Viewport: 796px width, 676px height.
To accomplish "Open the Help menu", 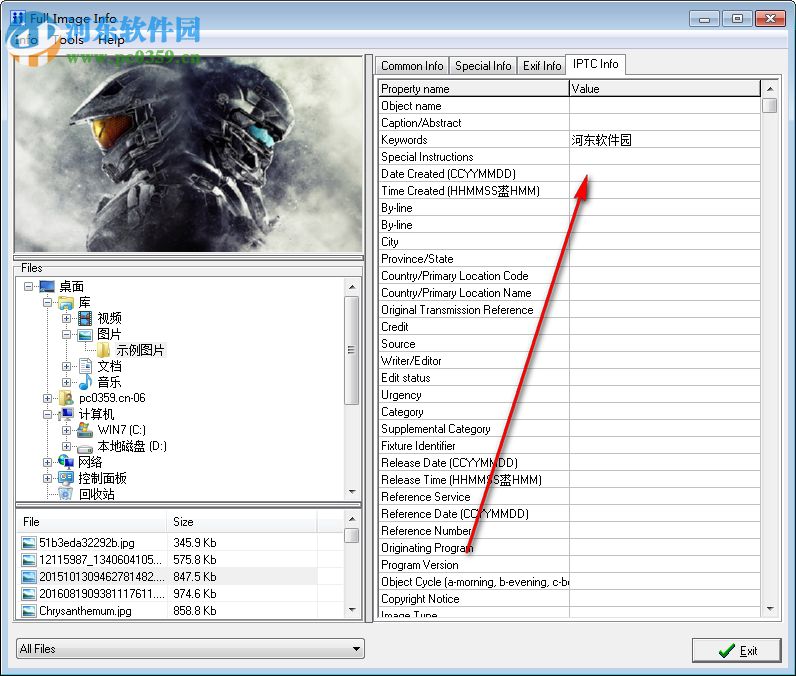I will tap(111, 40).
